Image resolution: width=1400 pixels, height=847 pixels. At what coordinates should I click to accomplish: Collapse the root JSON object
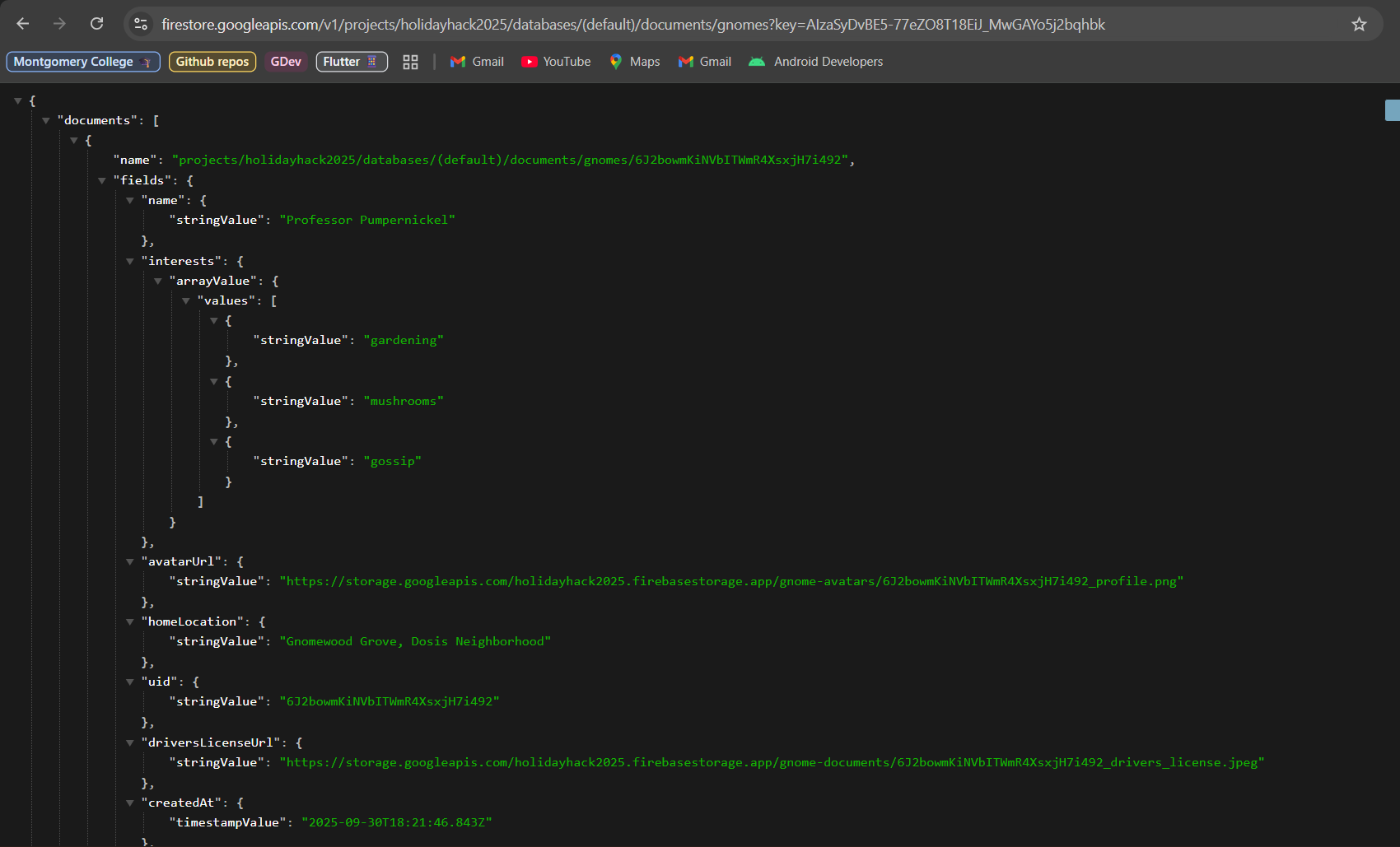pyautogui.click(x=18, y=100)
